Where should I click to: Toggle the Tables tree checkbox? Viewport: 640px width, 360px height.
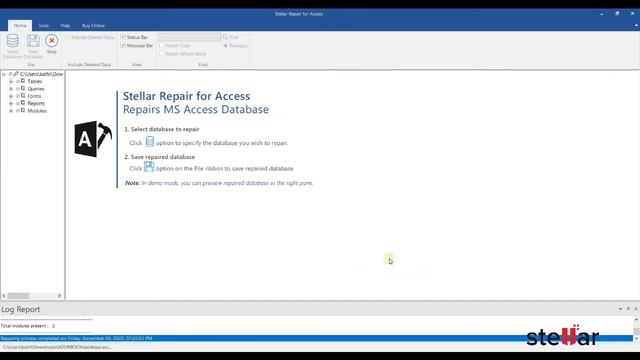18,81
